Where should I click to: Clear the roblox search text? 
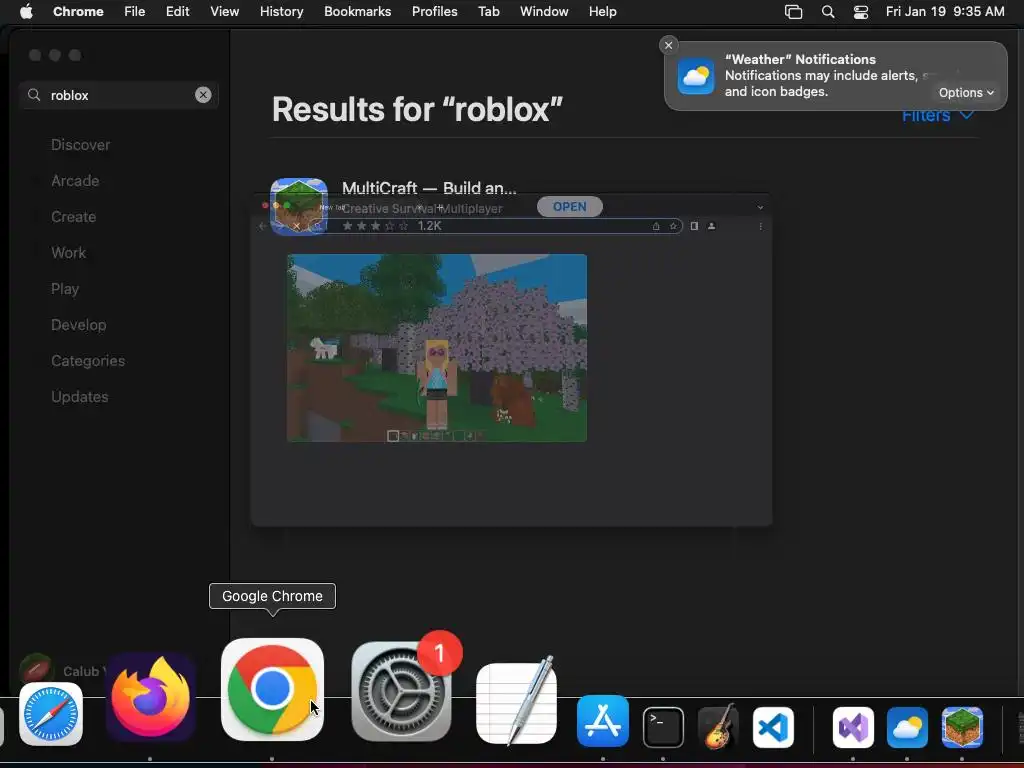[203, 95]
